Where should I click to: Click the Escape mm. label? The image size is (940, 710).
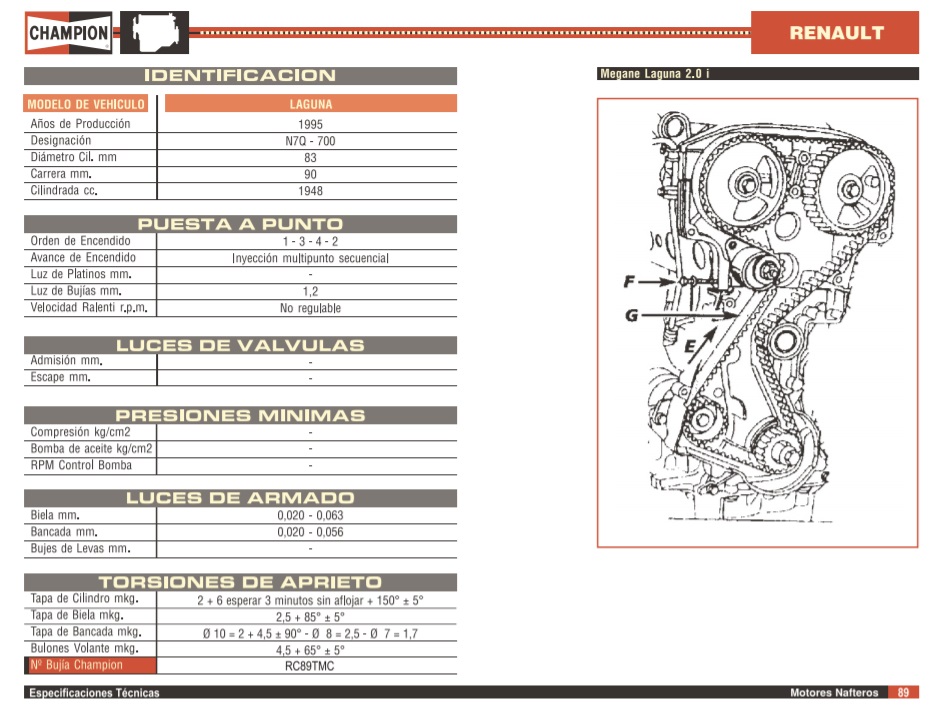pos(61,377)
